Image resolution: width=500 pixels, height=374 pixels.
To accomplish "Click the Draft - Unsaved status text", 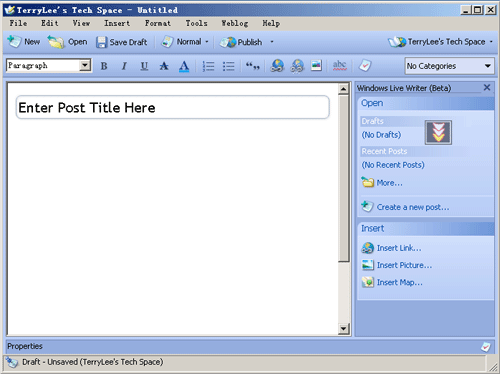I will (x=93, y=362).
